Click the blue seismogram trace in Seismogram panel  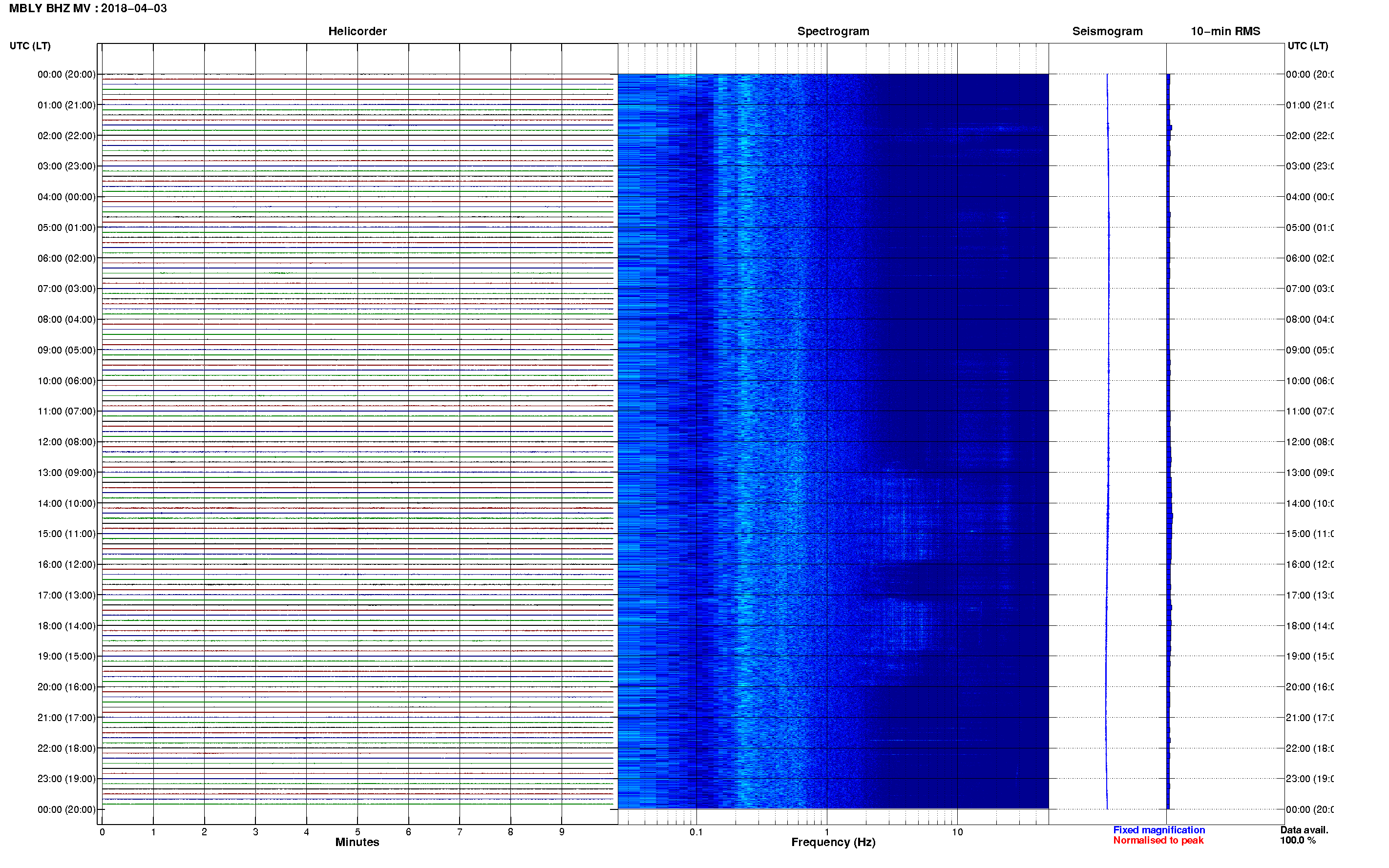[1108, 441]
